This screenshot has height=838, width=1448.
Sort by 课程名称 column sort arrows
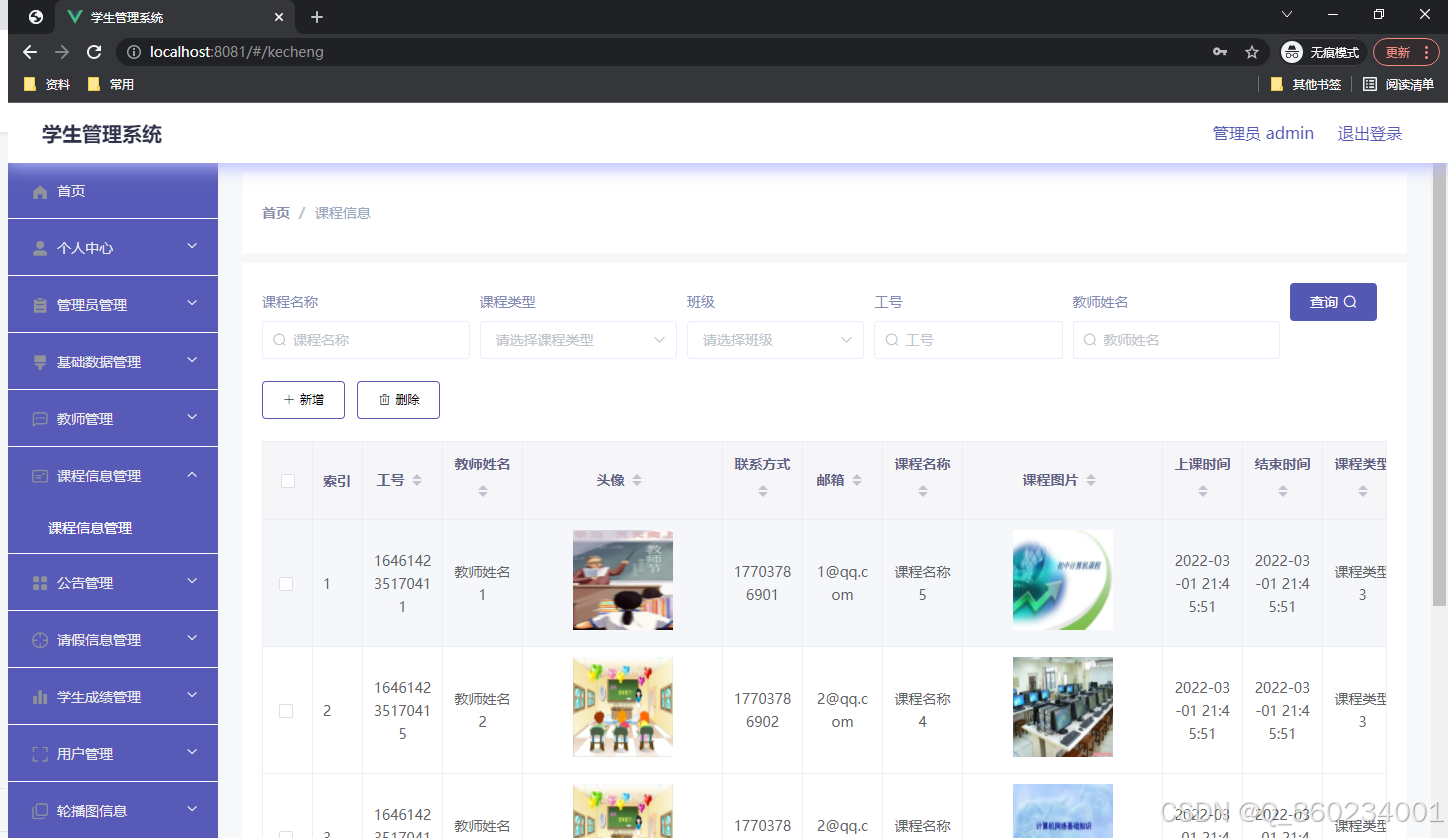tap(923, 491)
